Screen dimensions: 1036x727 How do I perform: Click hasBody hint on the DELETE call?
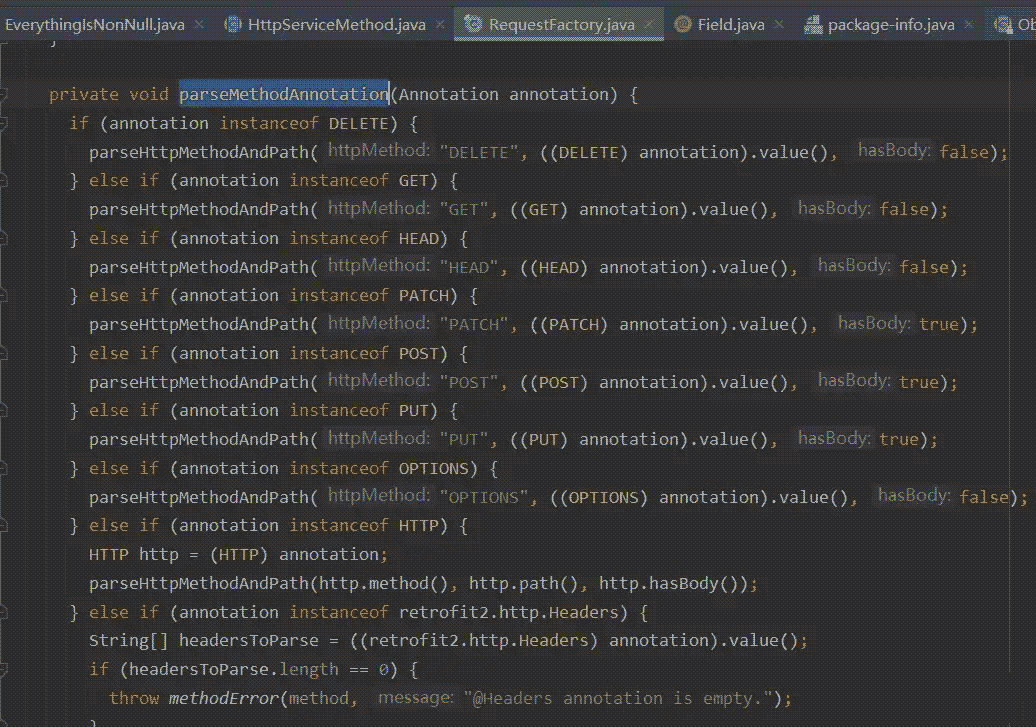point(894,151)
